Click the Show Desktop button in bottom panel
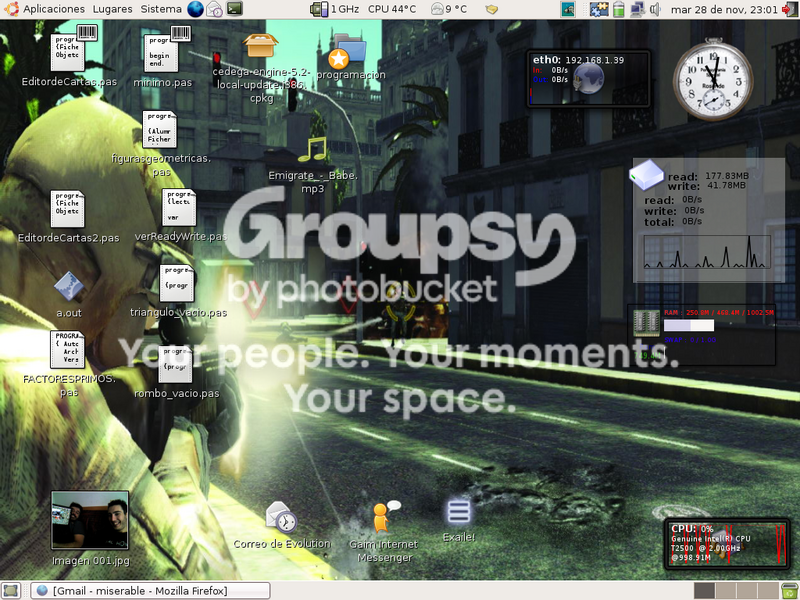800x600 pixels. tap(11, 591)
